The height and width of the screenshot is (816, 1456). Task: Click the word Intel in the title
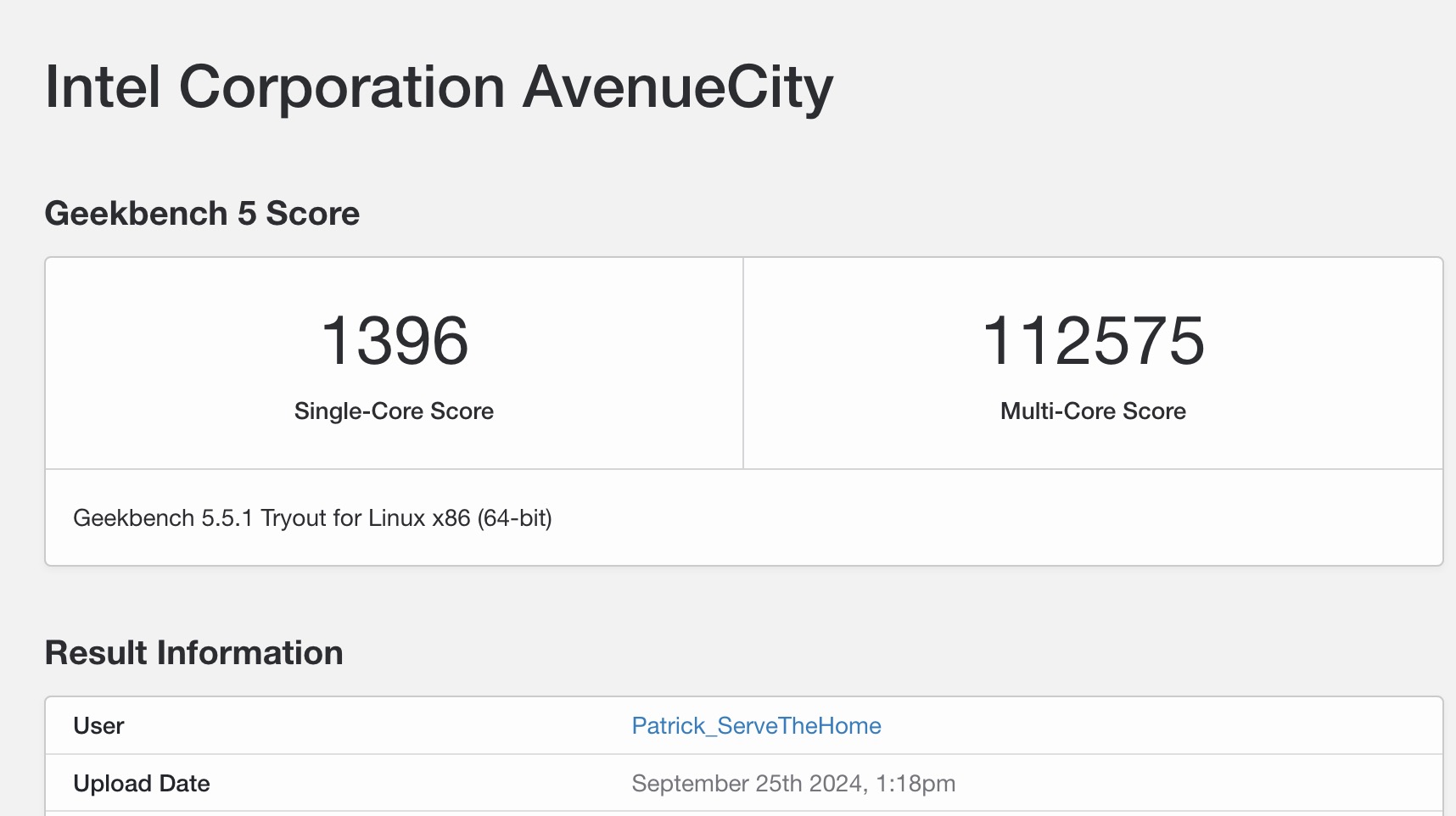pyautogui.click(x=103, y=87)
